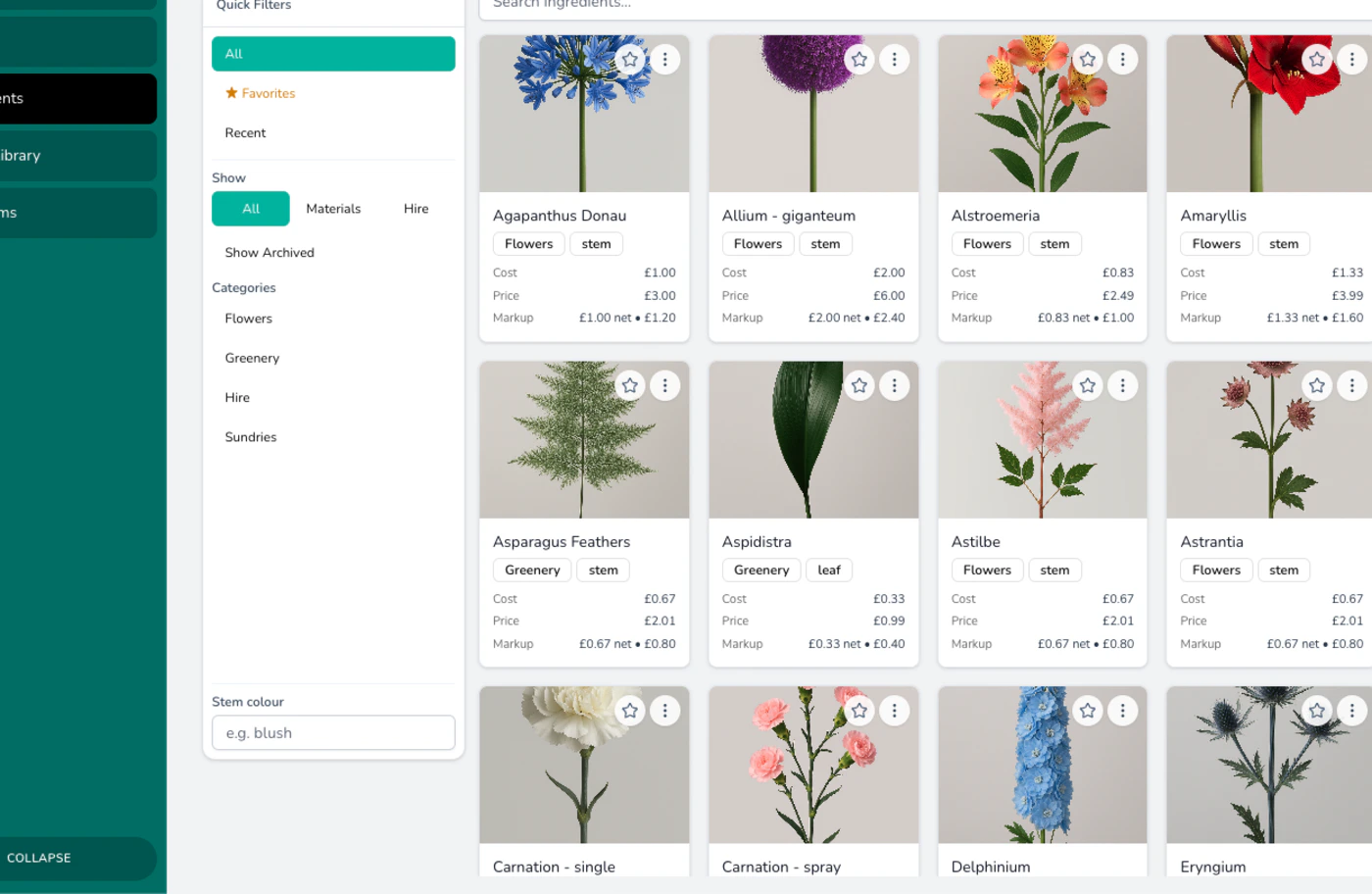
Task: Favorite Asparagus Feathers with star icon
Action: (630, 386)
